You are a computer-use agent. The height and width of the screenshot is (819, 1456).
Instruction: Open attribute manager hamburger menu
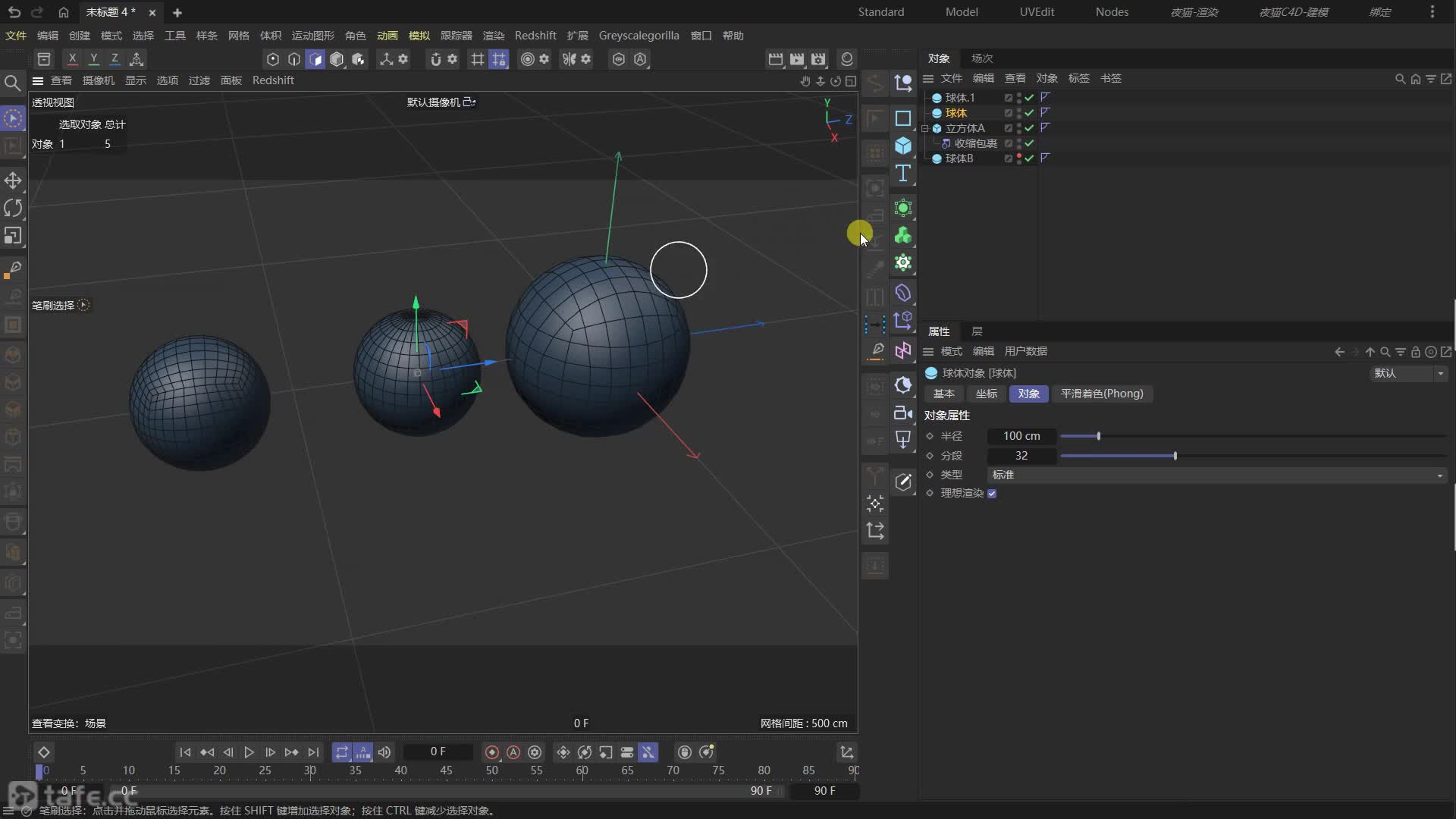point(928,352)
